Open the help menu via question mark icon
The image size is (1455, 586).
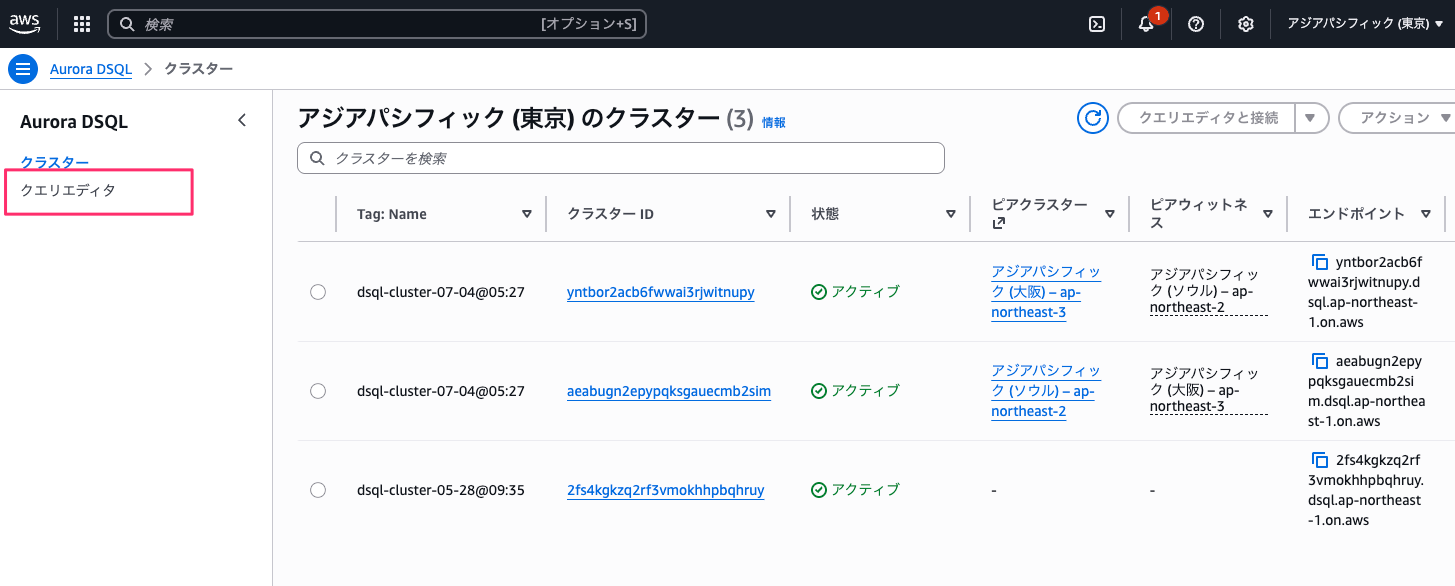[x=1195, y=24]
